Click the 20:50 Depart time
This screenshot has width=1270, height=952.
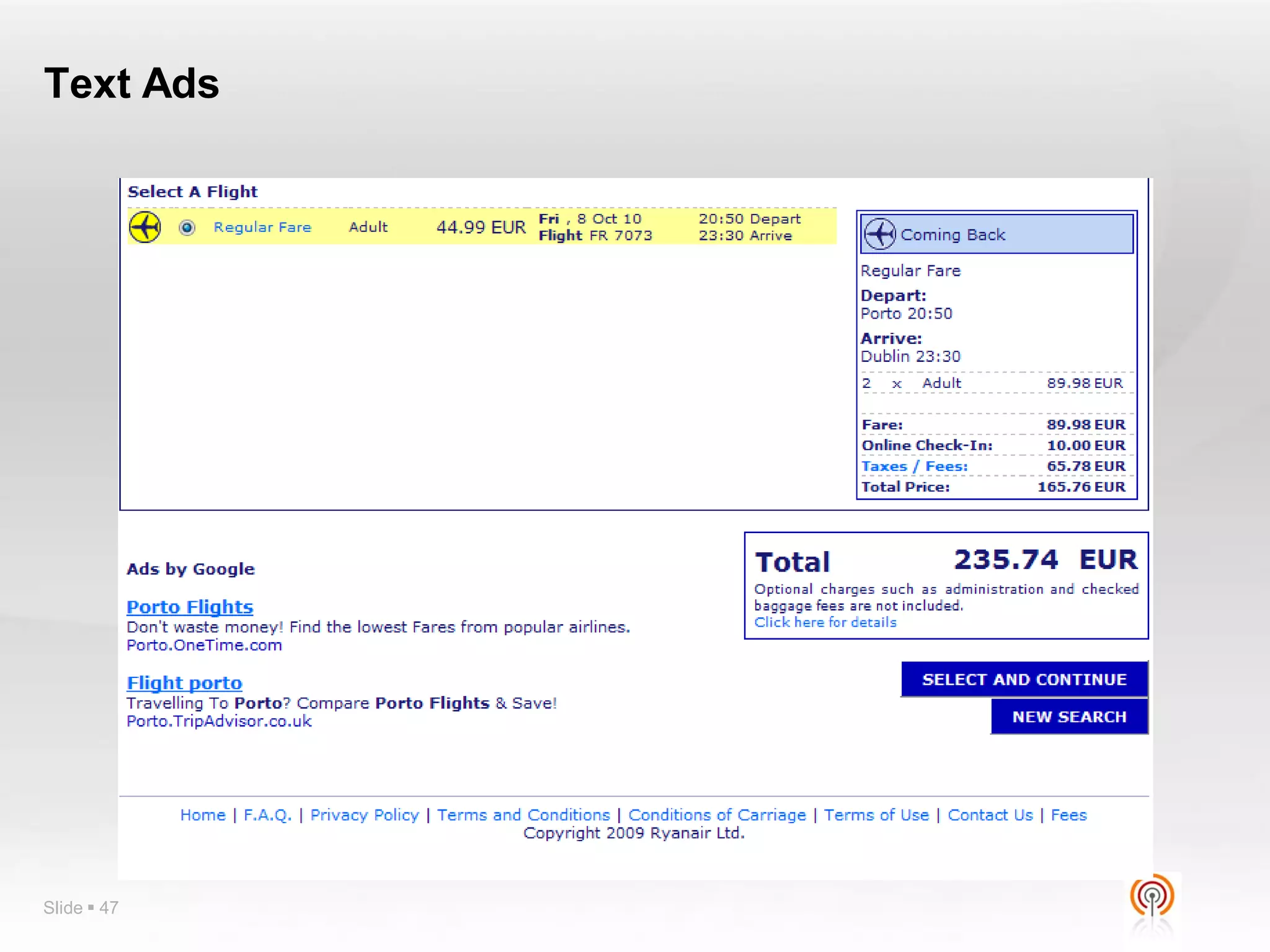(750, 219)
